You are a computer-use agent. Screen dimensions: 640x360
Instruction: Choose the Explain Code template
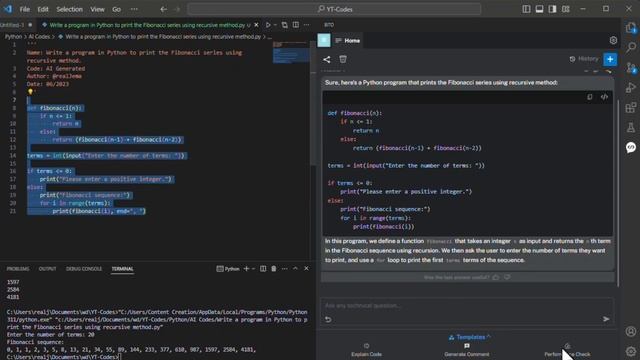(x=367, y=350)
